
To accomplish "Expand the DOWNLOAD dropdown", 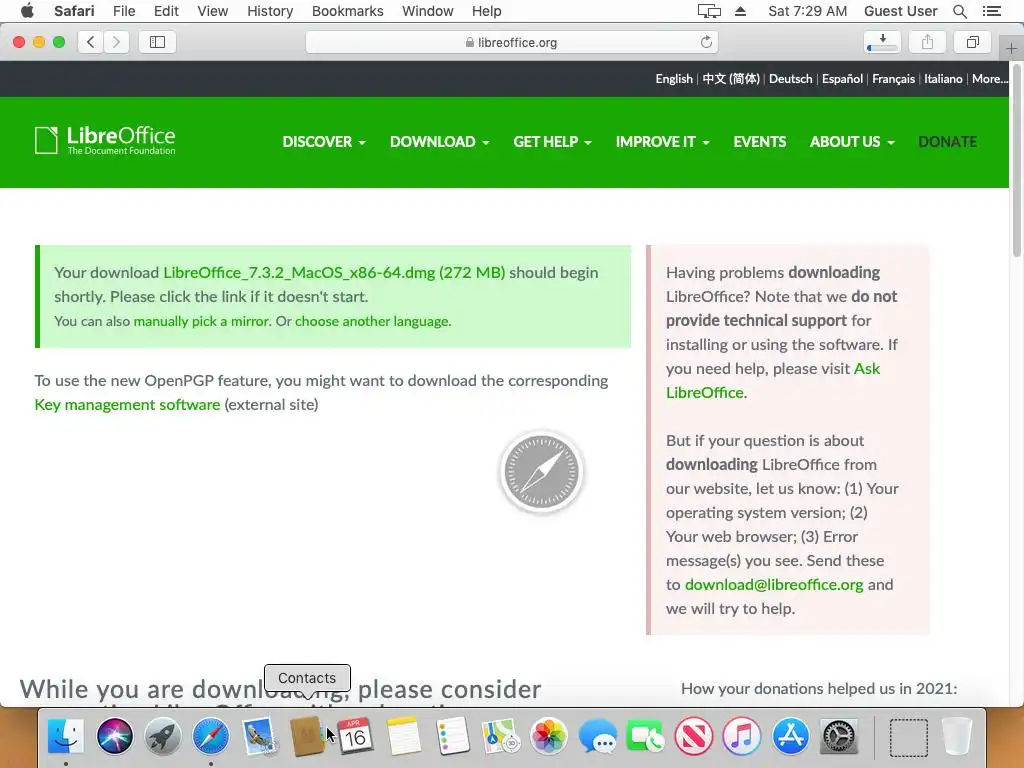I will pos(440,142).
